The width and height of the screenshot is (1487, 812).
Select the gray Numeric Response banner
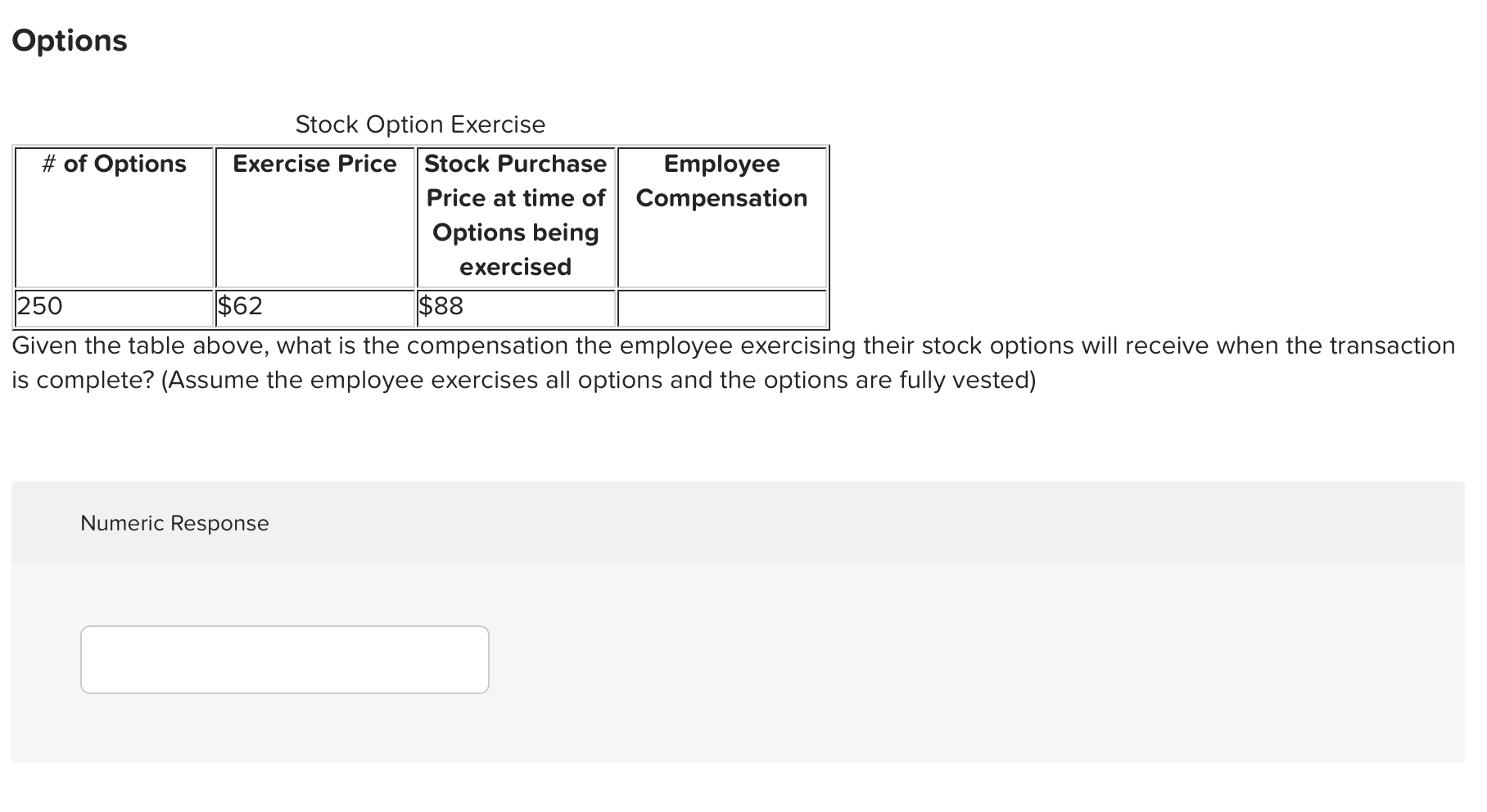point(737,522)
